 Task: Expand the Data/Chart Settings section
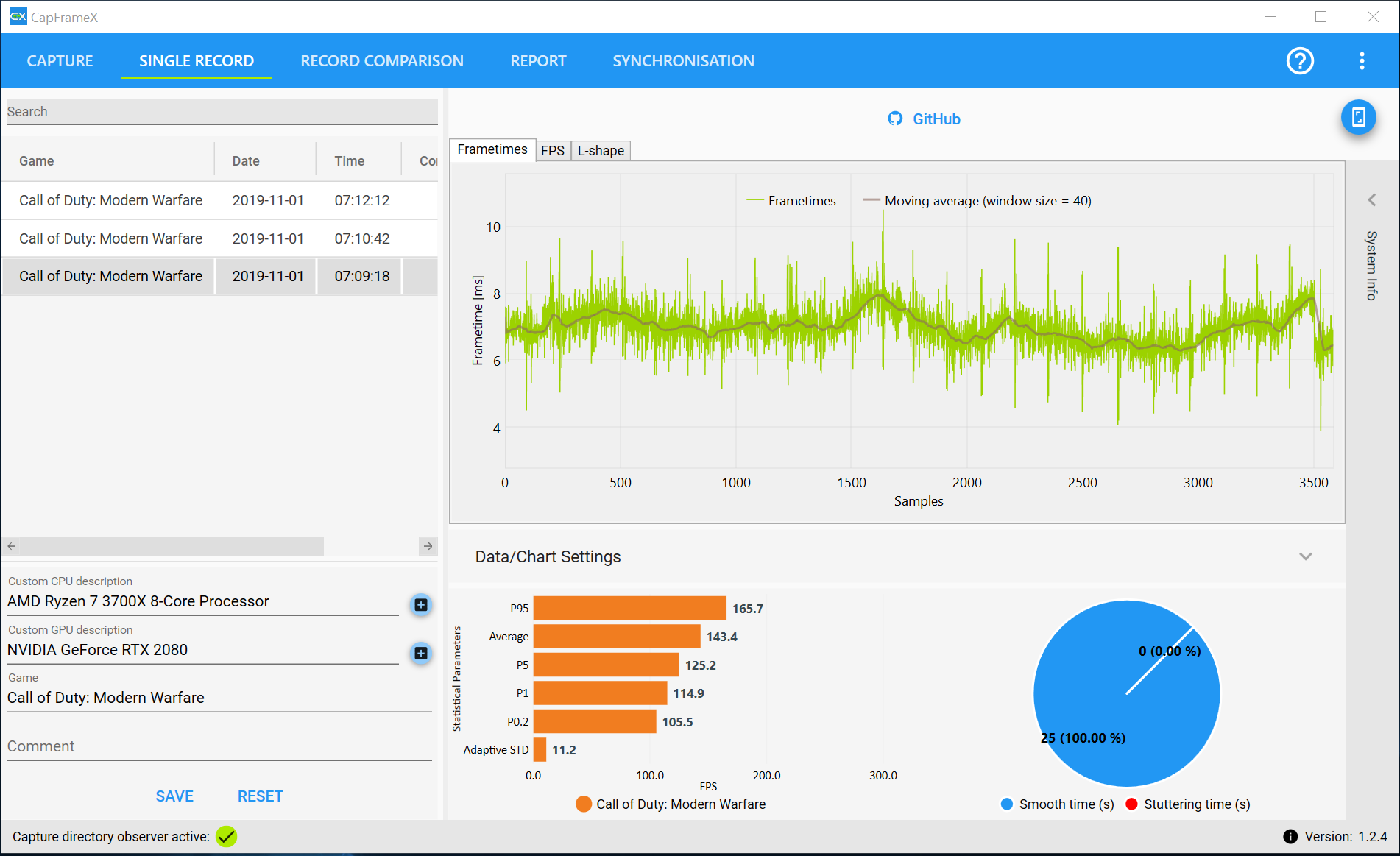pyautogui.click(x=1306, y=556)
